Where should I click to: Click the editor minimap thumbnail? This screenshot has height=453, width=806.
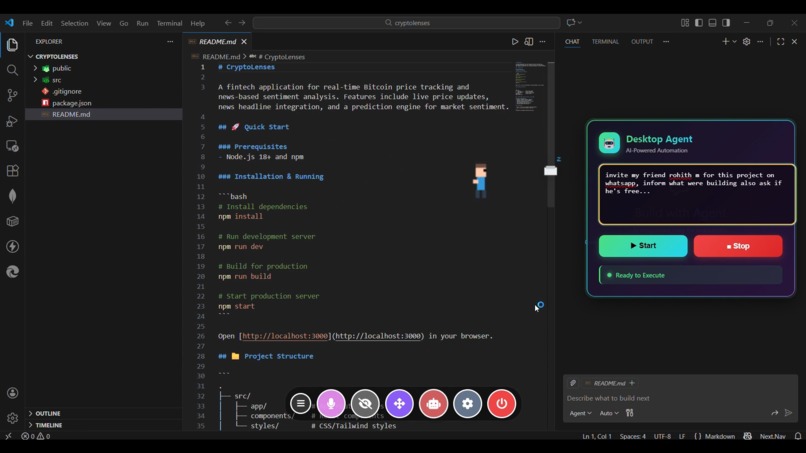pyautogui.click(x=530, y=86)
